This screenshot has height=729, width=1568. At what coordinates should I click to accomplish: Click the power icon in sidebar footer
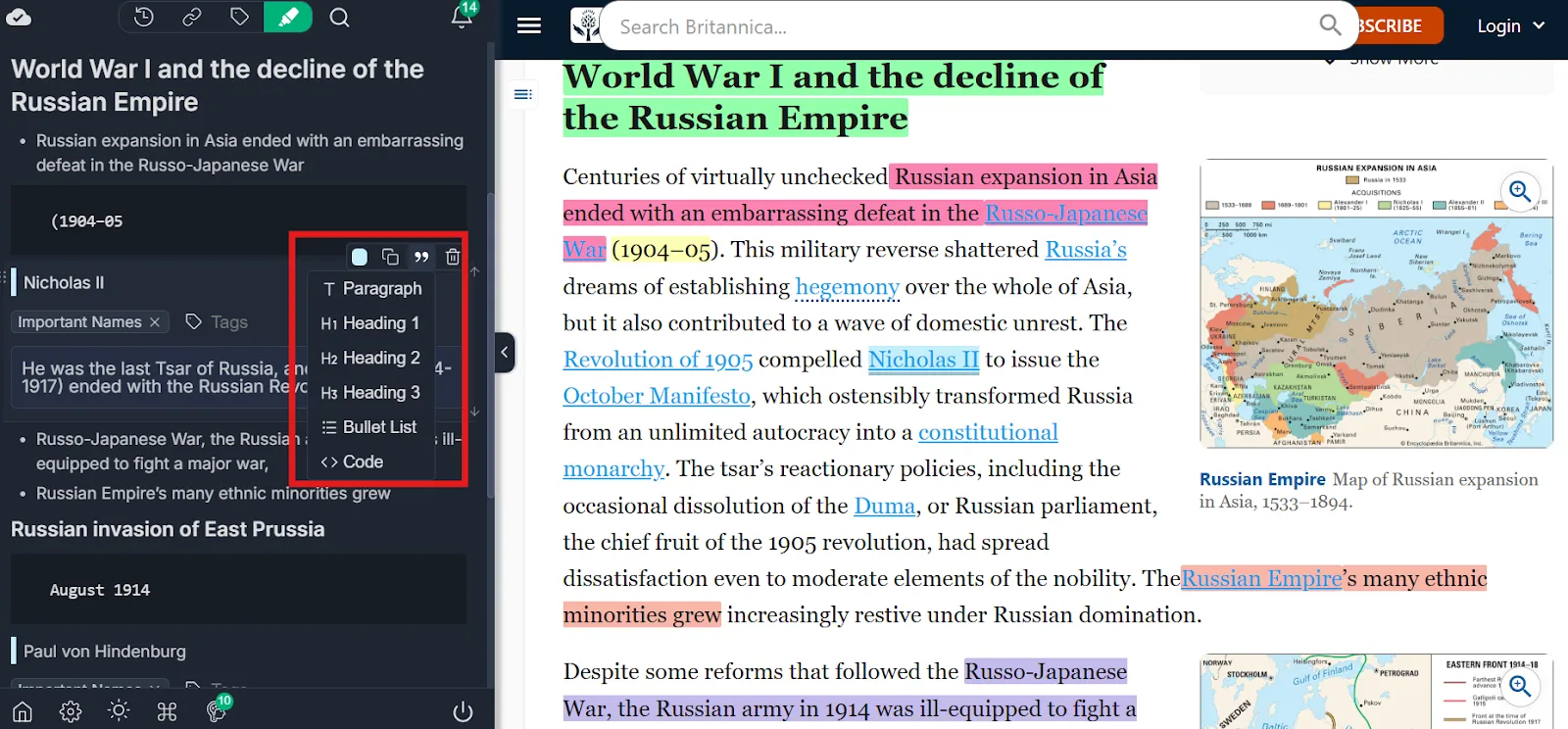point(463,711)
